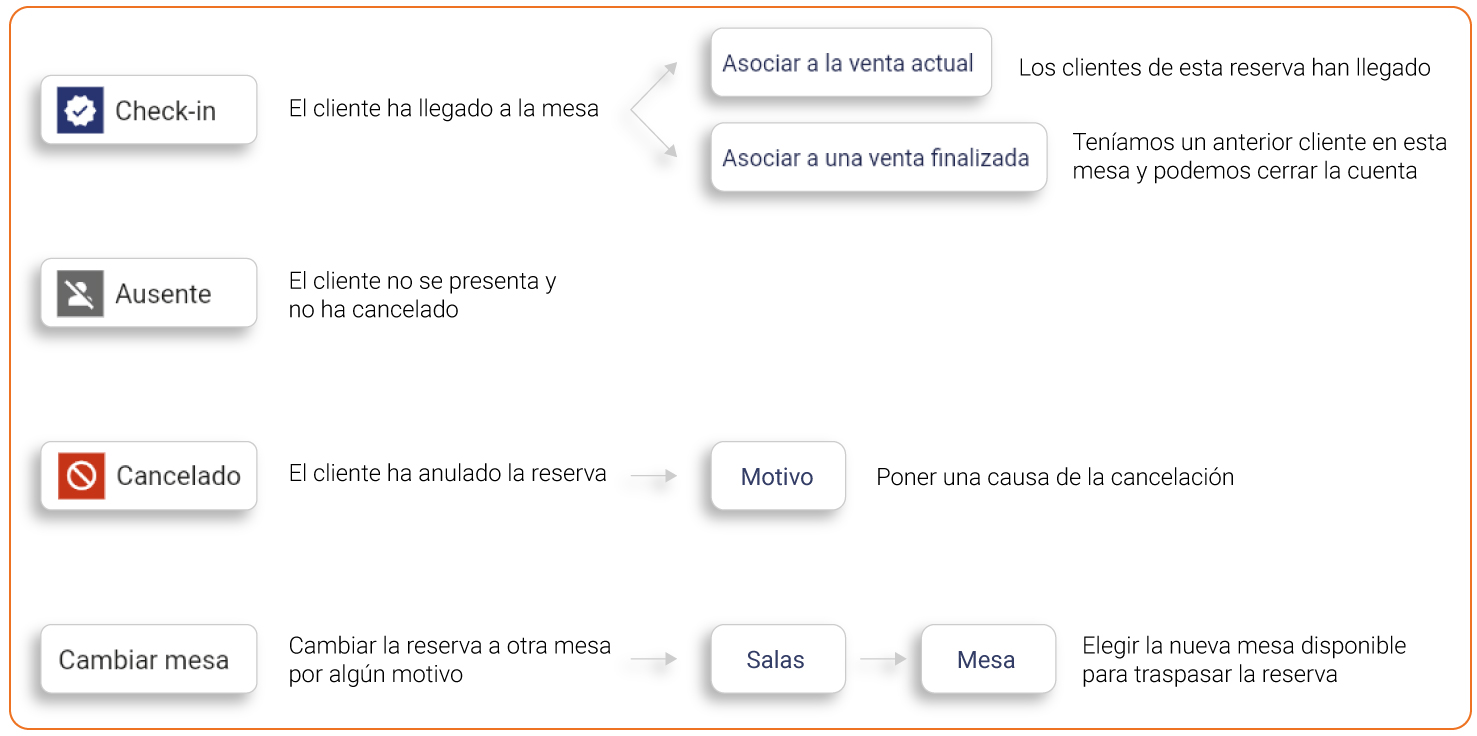
Task: Click the lower arrow toward venta finalizada
Action: coord(654,134)
